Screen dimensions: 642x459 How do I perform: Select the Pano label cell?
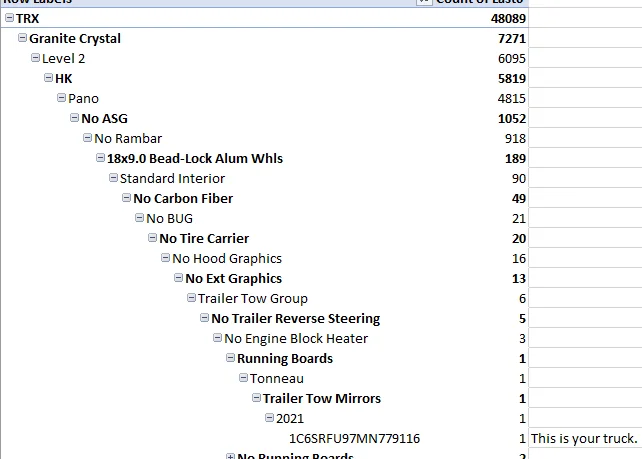[84, 99]
